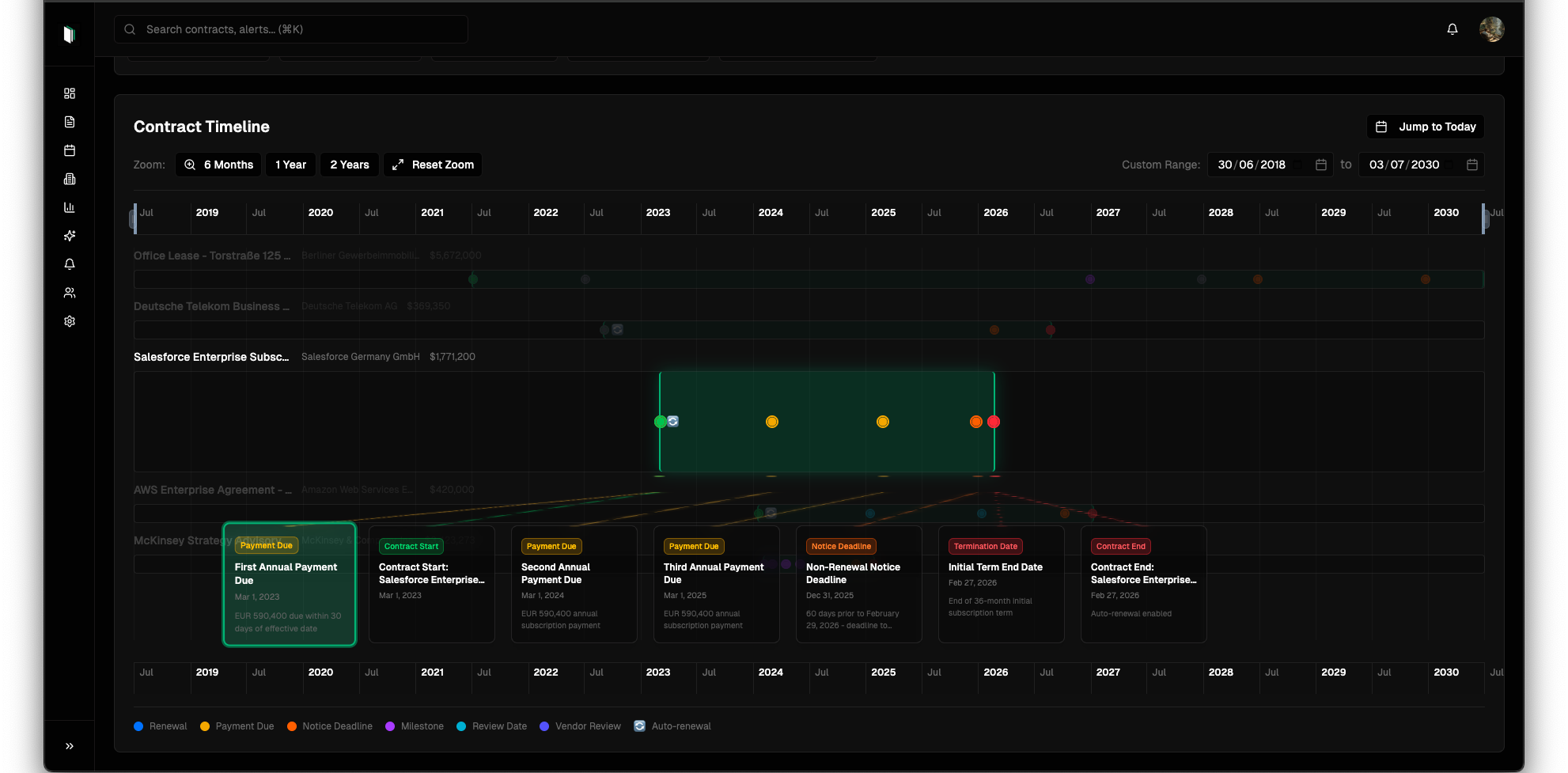The image size is (1568, 773).
Task: Switch zoom to the 2 Years preset
Action: click(x=349, y=165)
